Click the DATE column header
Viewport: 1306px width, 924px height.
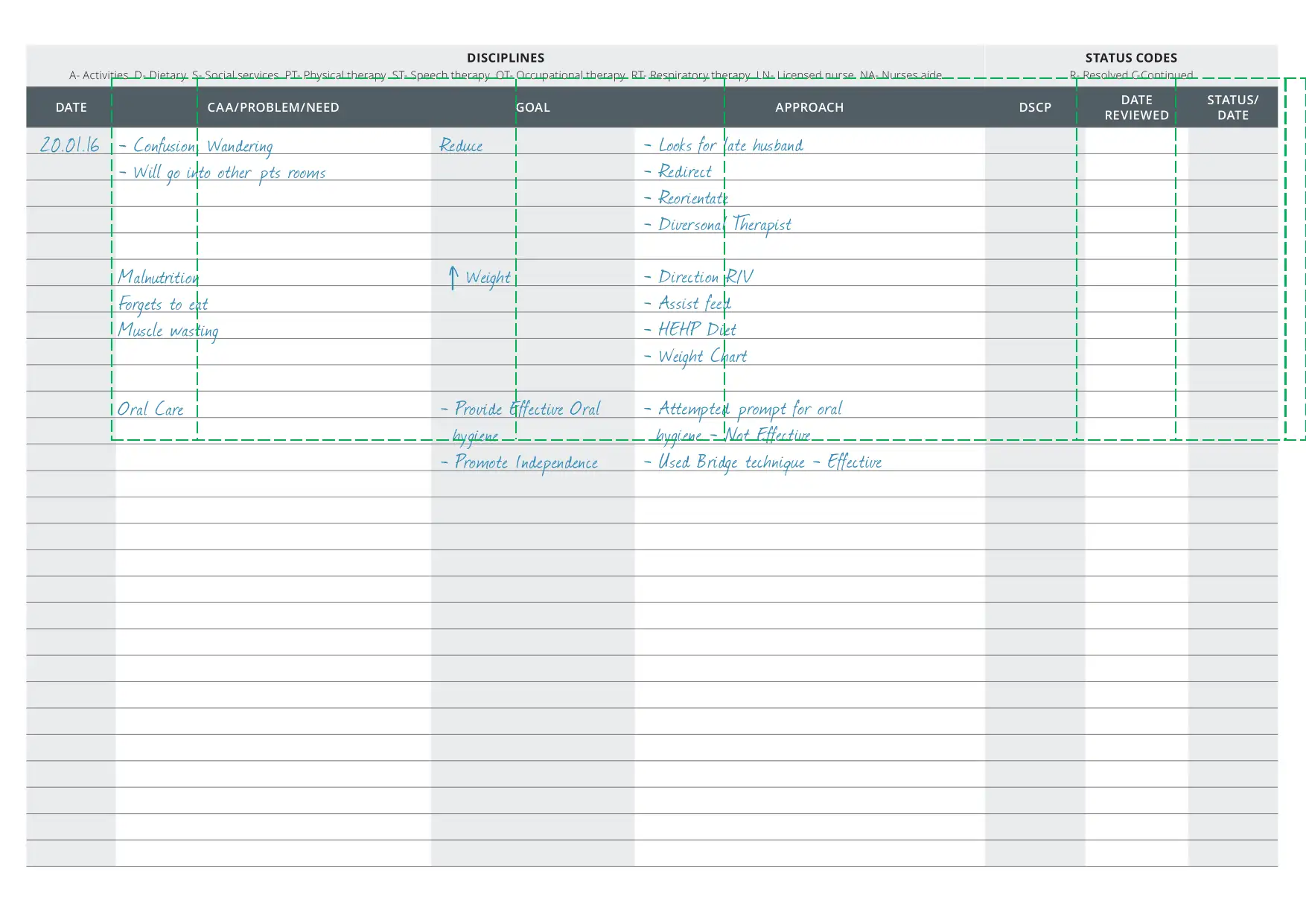pyautogui.click(x=71, y=107)
